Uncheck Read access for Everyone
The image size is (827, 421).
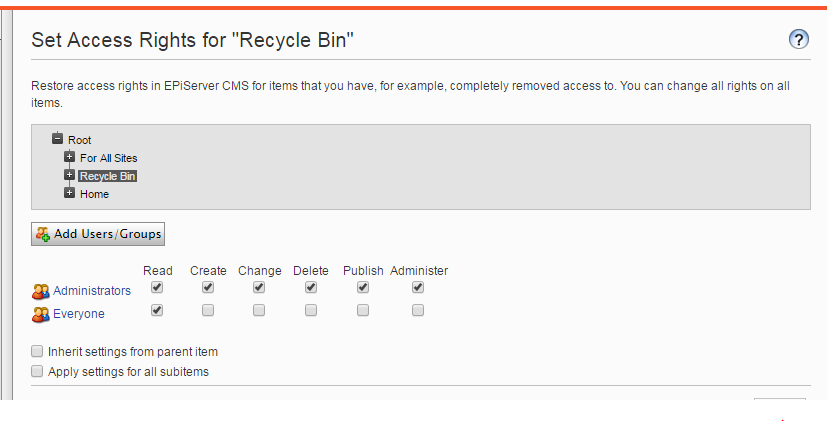[157, 310]
